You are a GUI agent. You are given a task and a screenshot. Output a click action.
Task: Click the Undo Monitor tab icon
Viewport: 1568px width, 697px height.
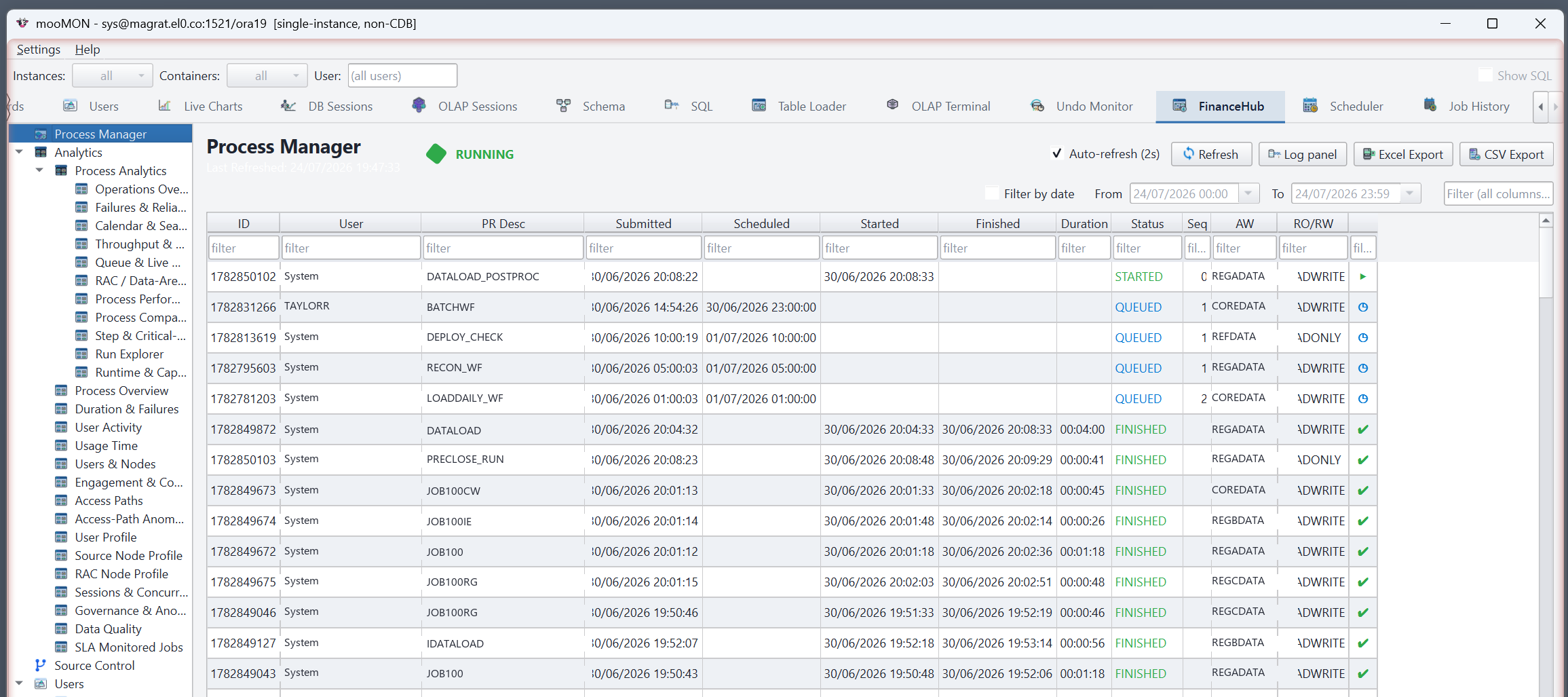coord(1037,106)
